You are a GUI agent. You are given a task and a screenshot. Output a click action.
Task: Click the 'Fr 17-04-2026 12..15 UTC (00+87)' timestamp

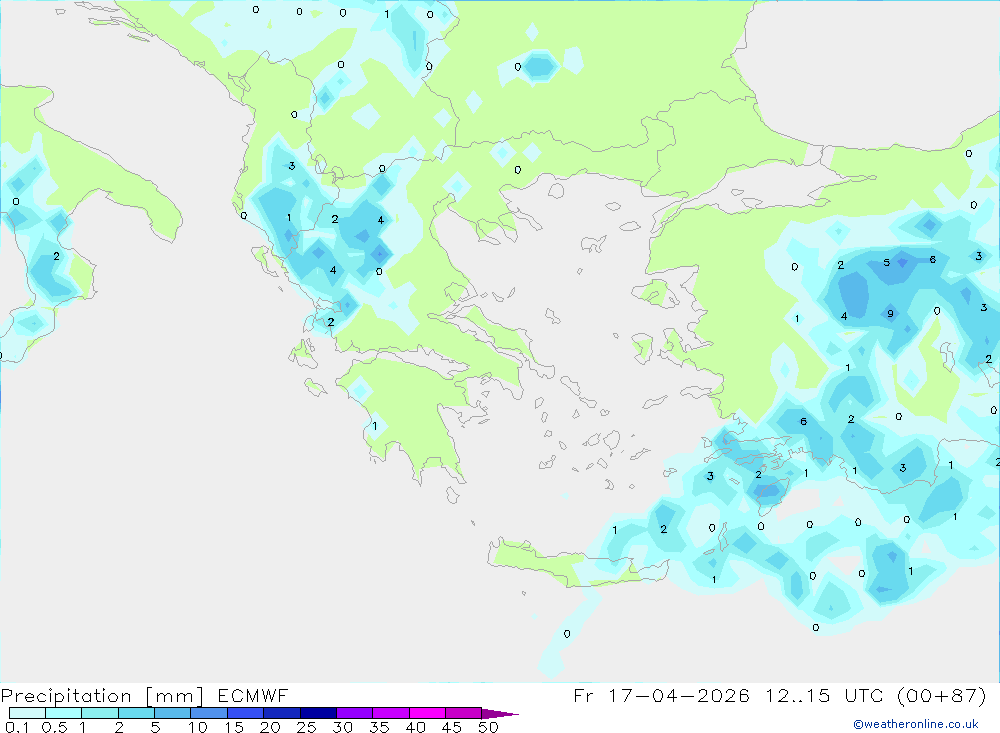[780, 695]
